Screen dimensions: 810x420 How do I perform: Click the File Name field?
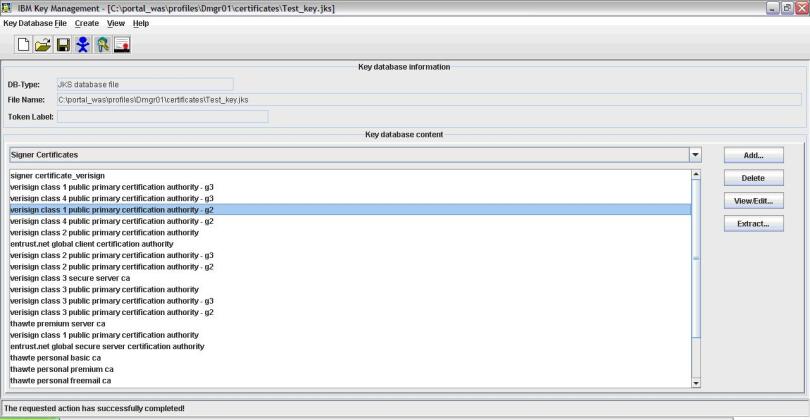point(429,100)
